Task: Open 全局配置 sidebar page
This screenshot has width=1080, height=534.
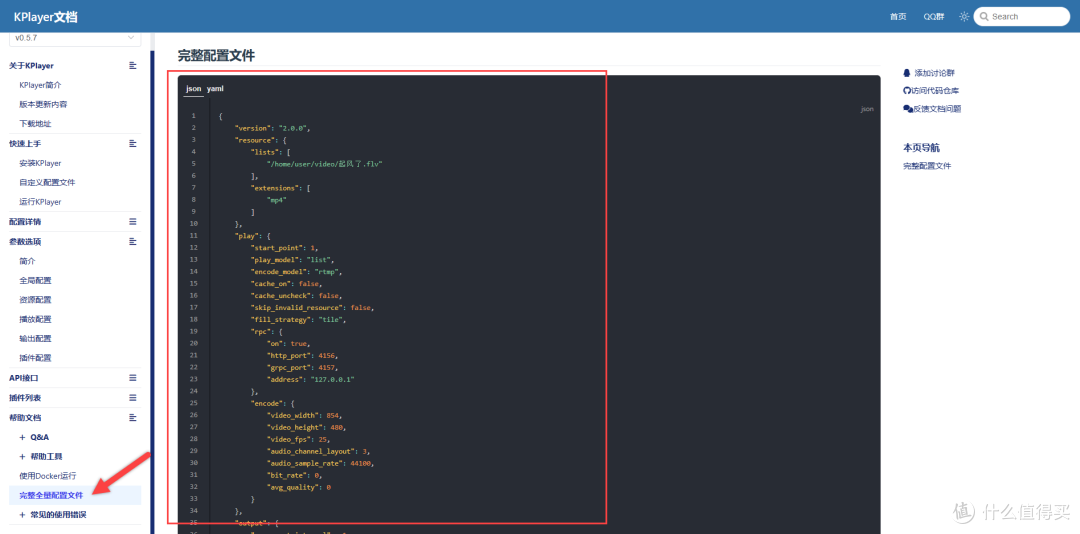Action: (x=36, y=280)
